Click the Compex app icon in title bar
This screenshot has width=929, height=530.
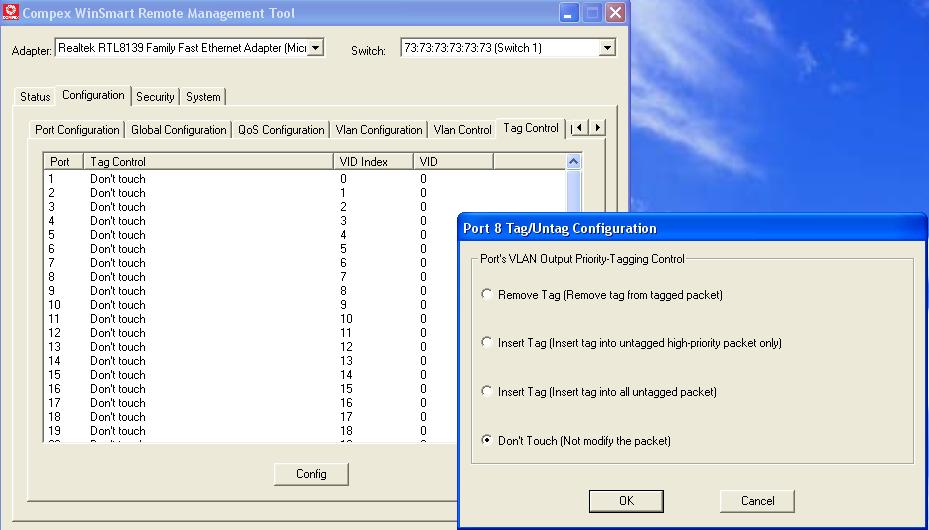(11, 13)
